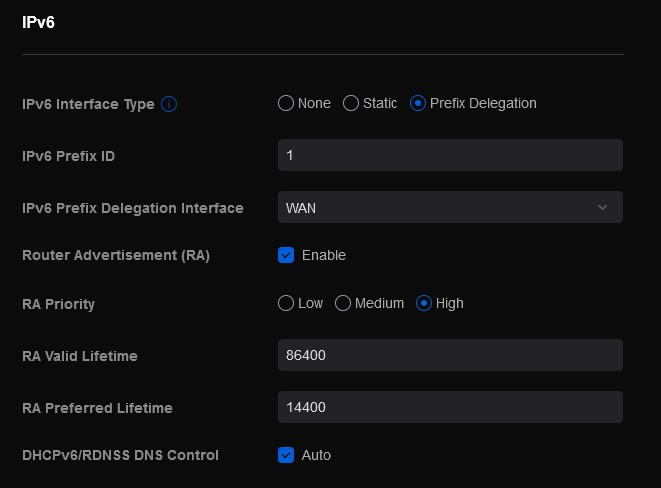Click the IPv6 Prefix ID input field

(450, 155)
